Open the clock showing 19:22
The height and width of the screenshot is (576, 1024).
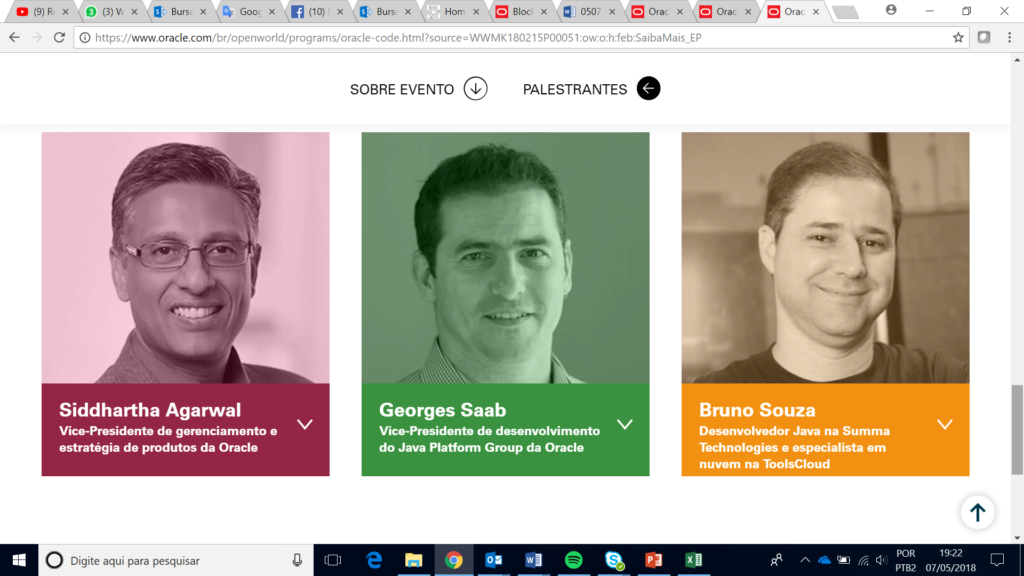pos(951,560)
